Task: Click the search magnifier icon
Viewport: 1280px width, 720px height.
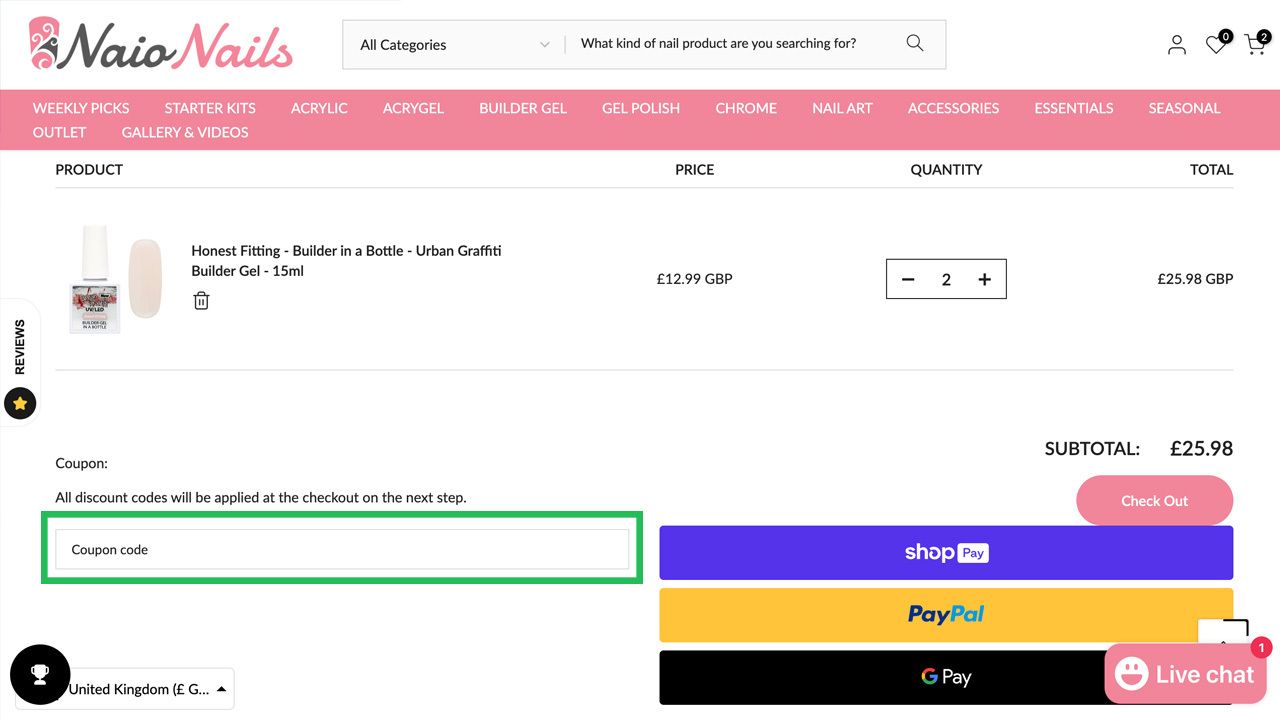Action: pyautogui.click(x=915, y=43)
